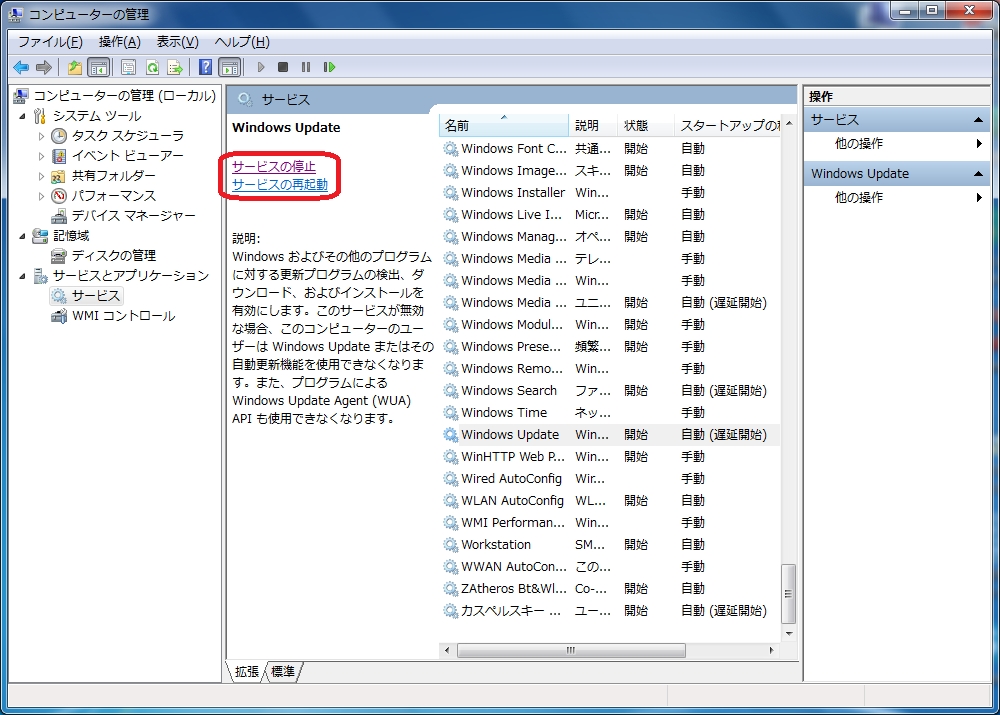Select the ZAtheros Bt&Wl... service name
The image size is (1000, 715).
tap(513, 589)
